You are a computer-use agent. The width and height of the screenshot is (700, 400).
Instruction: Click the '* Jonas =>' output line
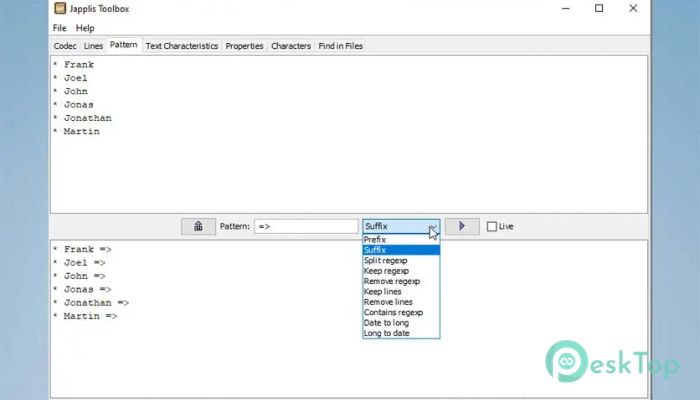(x=82, y=290)
